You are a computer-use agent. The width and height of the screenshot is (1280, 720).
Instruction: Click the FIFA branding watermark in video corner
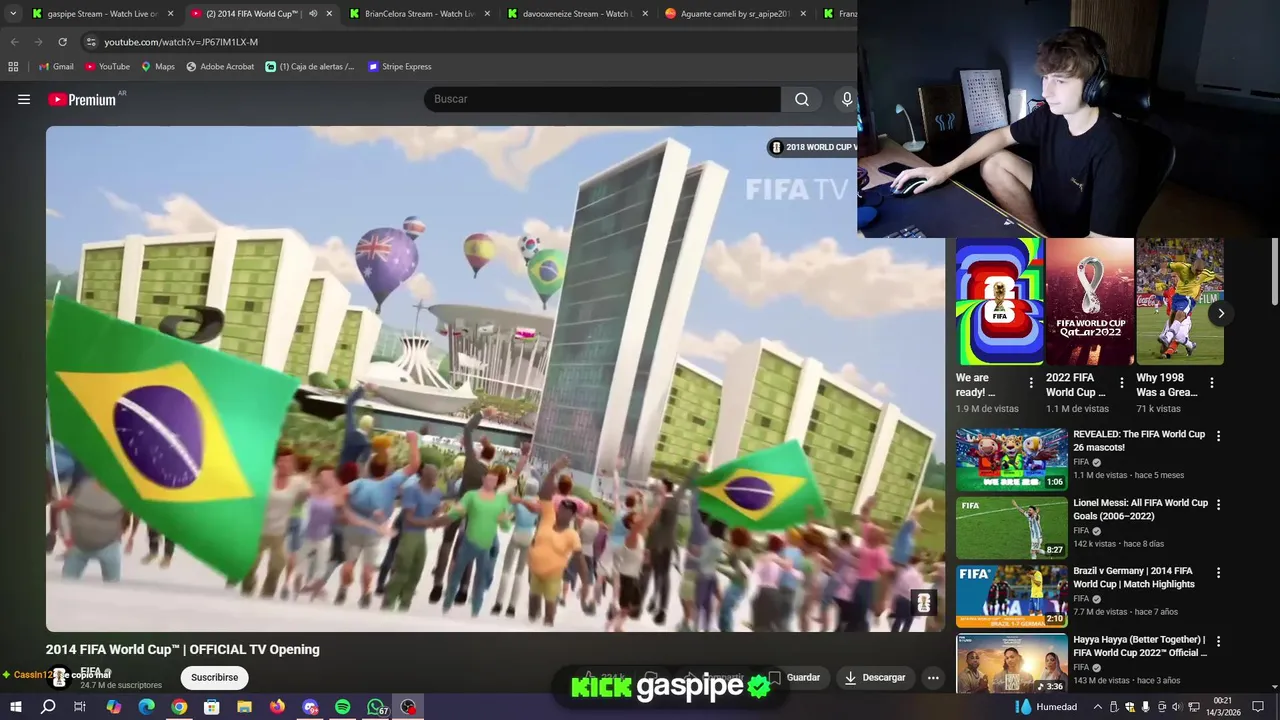[x=923, y=602]
